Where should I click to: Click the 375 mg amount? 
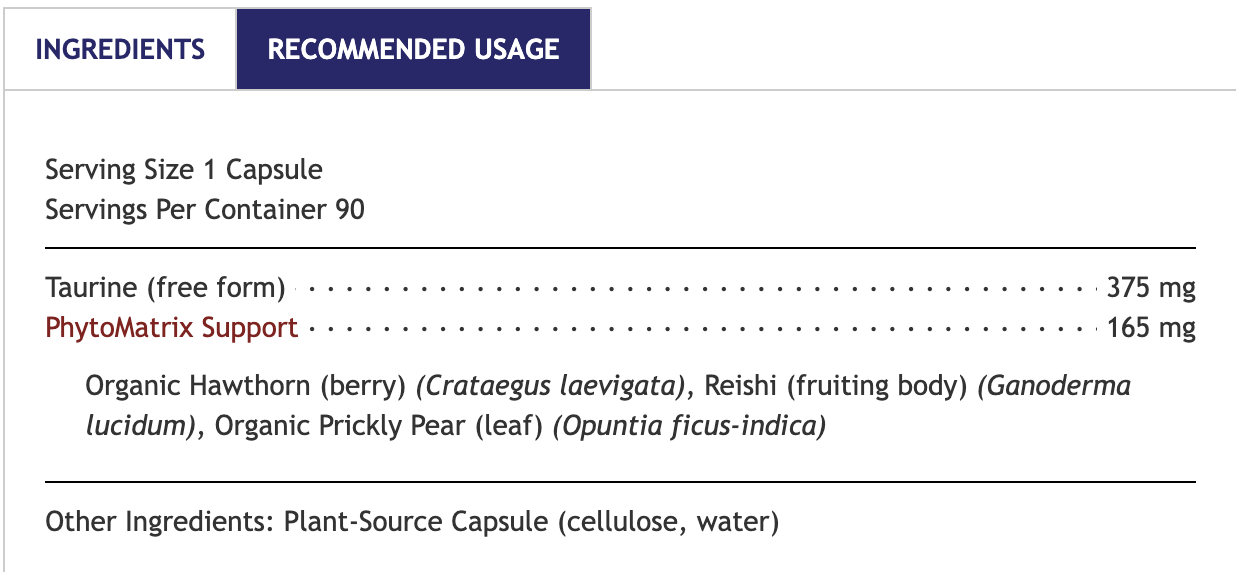coord(1151,289)
